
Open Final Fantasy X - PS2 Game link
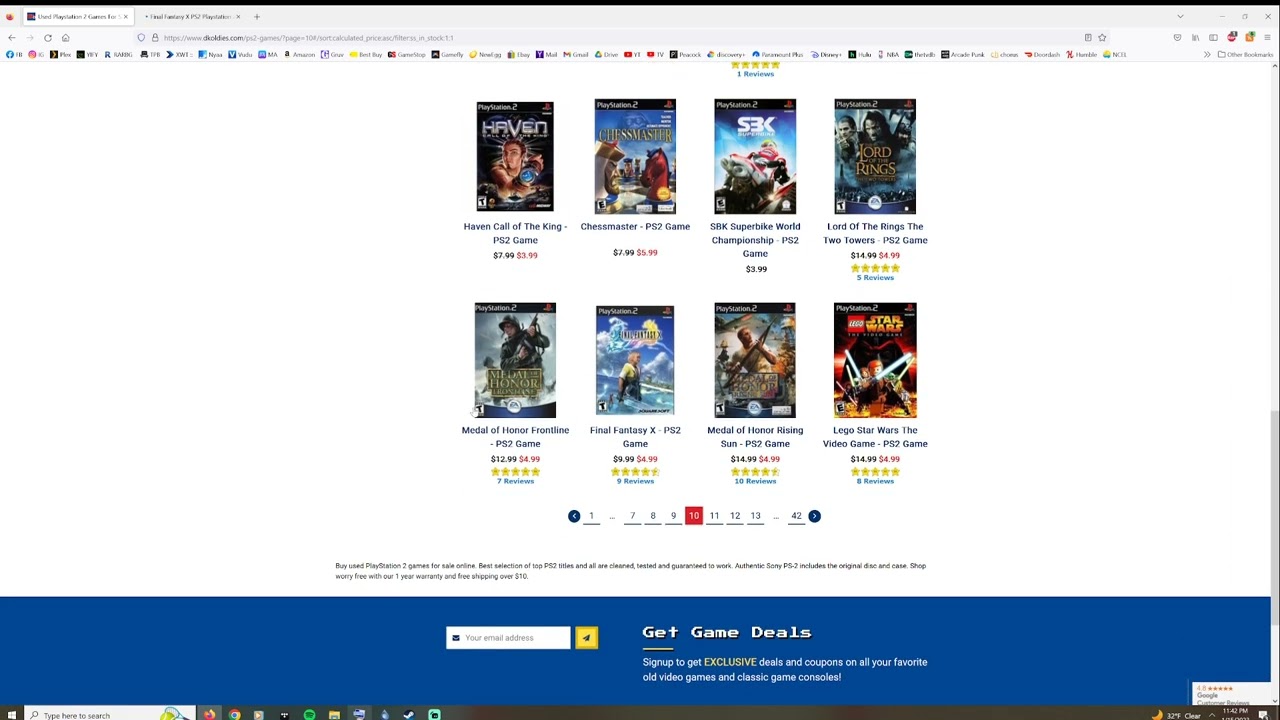tap(635, 437)
